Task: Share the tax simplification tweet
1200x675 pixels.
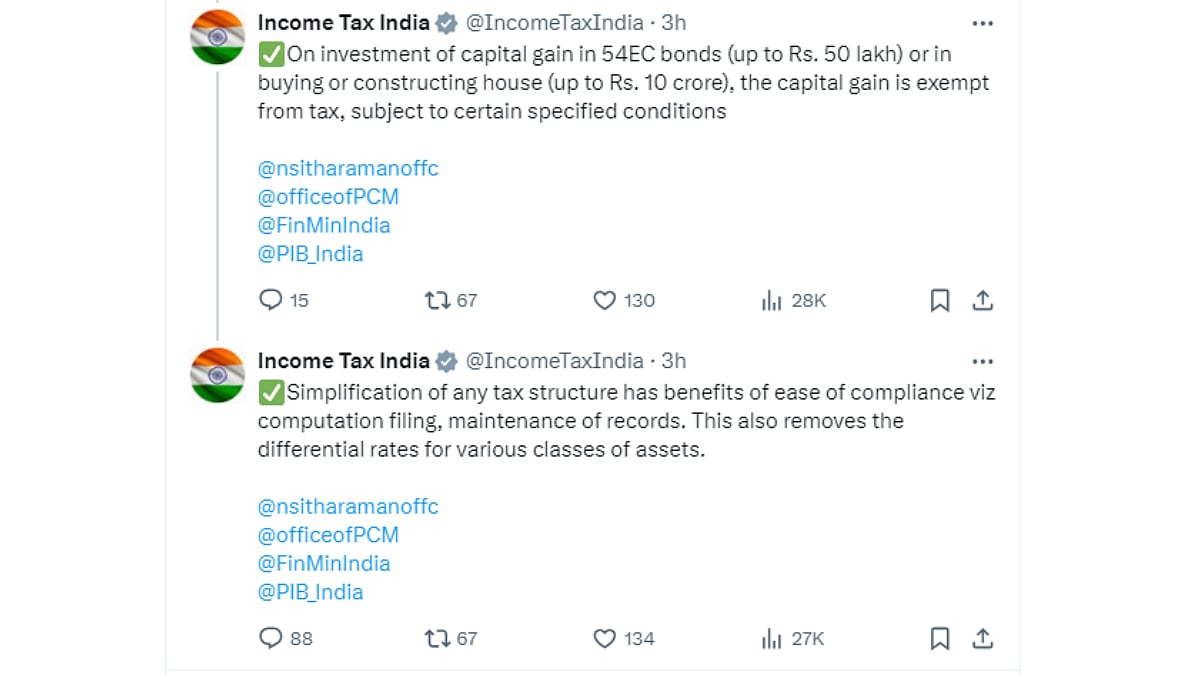Action: click(982, 638)
